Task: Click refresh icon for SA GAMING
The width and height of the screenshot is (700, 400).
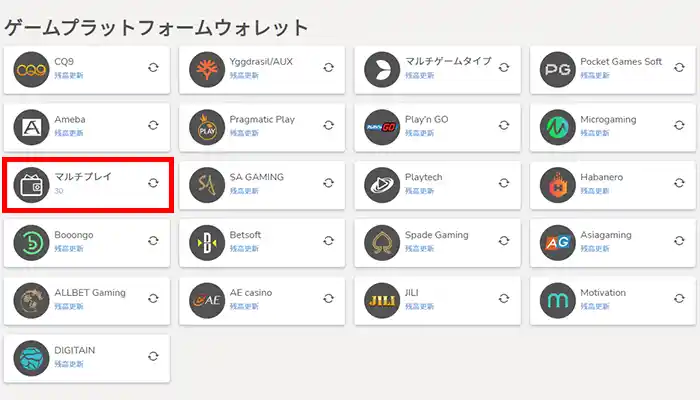Action: [329, 184]
